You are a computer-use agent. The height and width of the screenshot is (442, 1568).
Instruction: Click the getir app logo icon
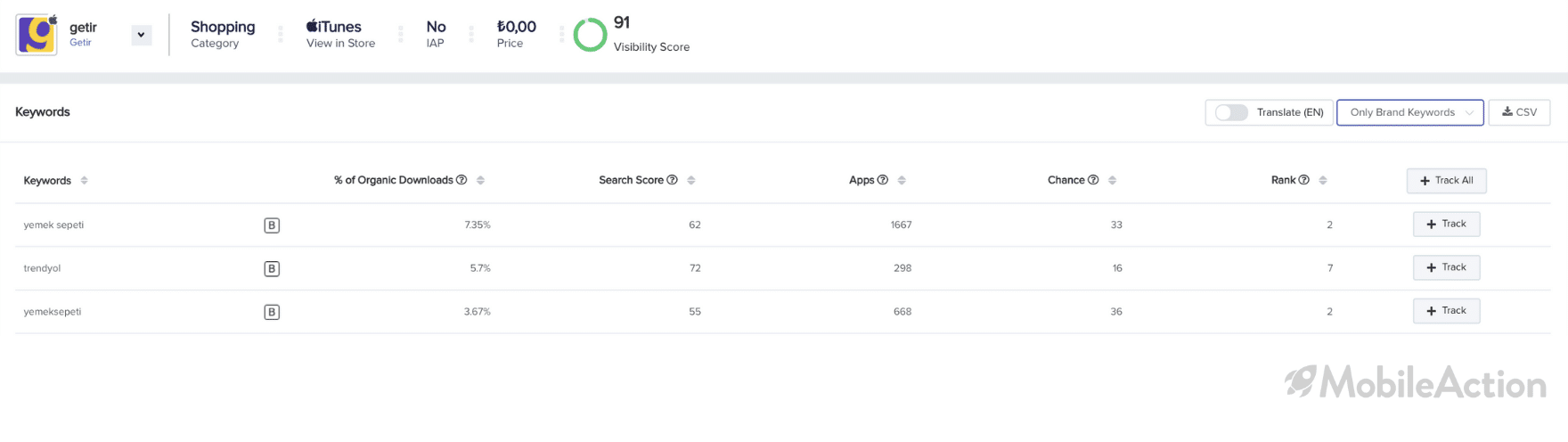(x=37, y=35)
